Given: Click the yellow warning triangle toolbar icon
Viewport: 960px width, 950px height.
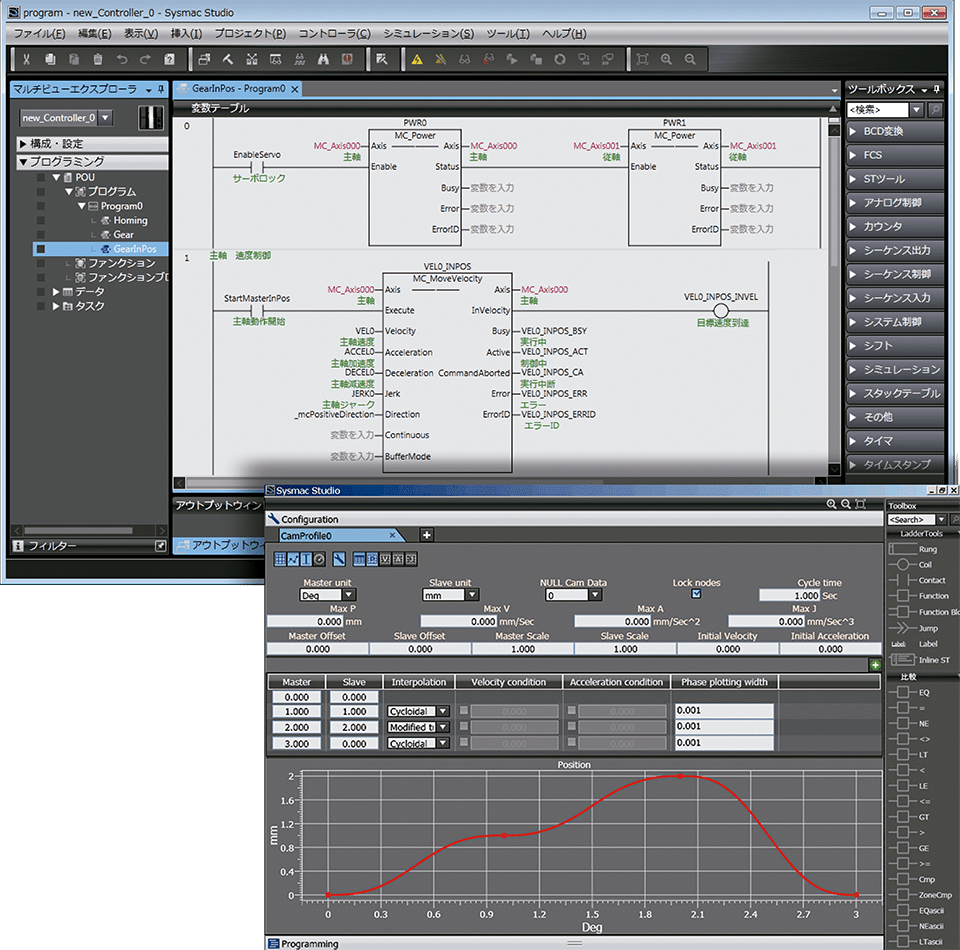Looking at the screenshot, I should tap(417, 59).
